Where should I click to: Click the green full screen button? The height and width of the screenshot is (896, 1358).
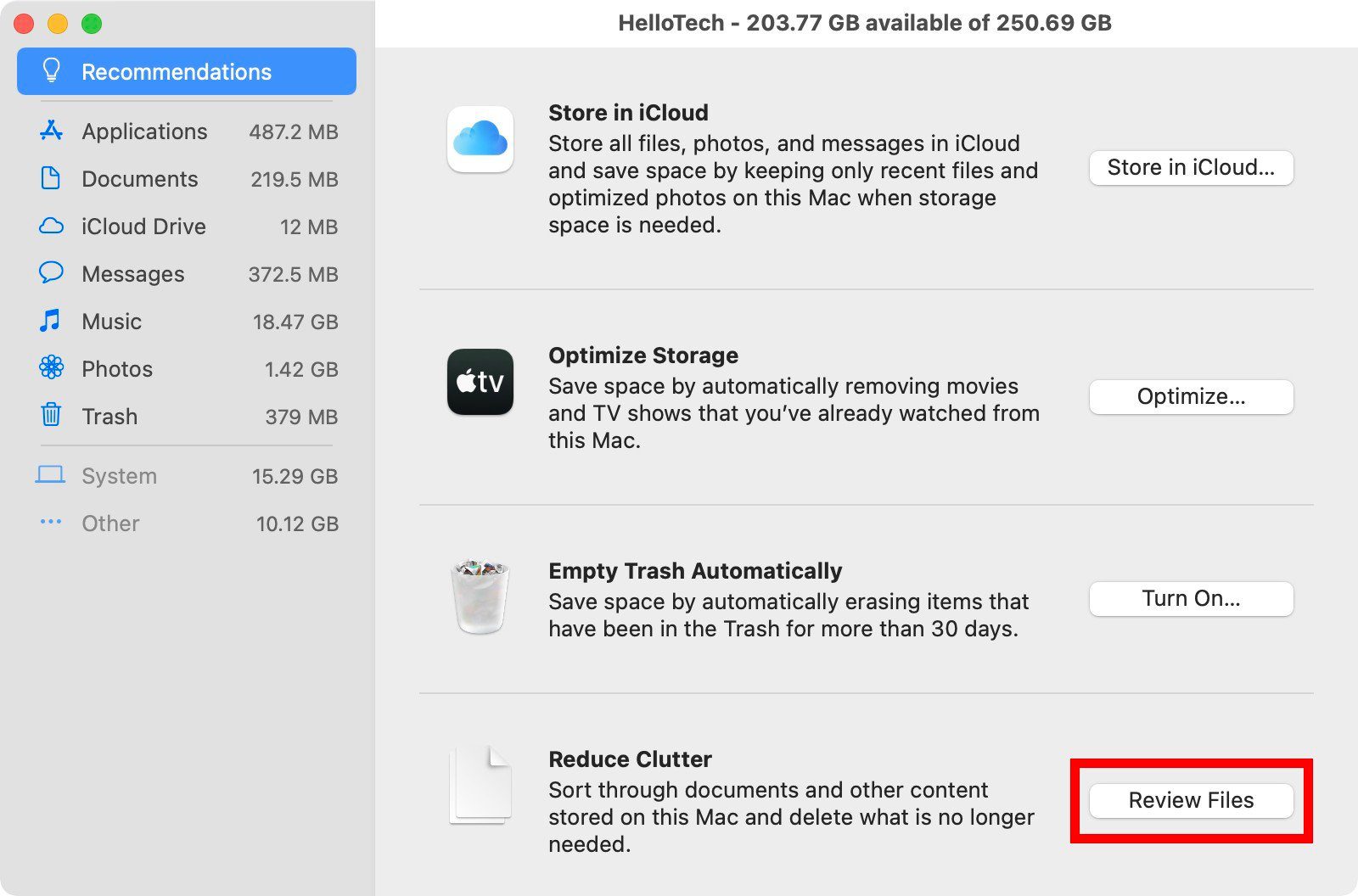pos(92,24)
